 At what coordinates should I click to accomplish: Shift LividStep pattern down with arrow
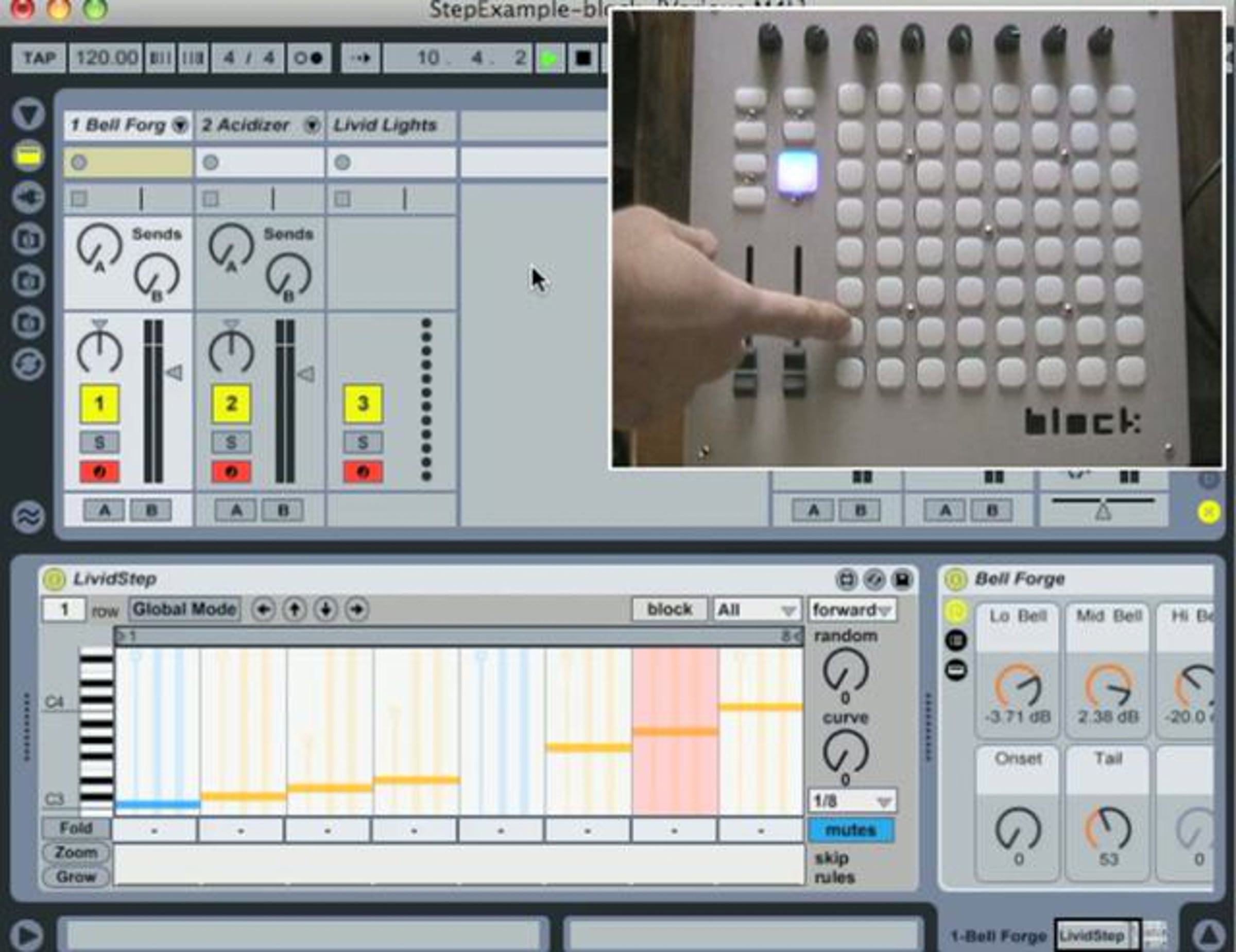tap(325, 609)
